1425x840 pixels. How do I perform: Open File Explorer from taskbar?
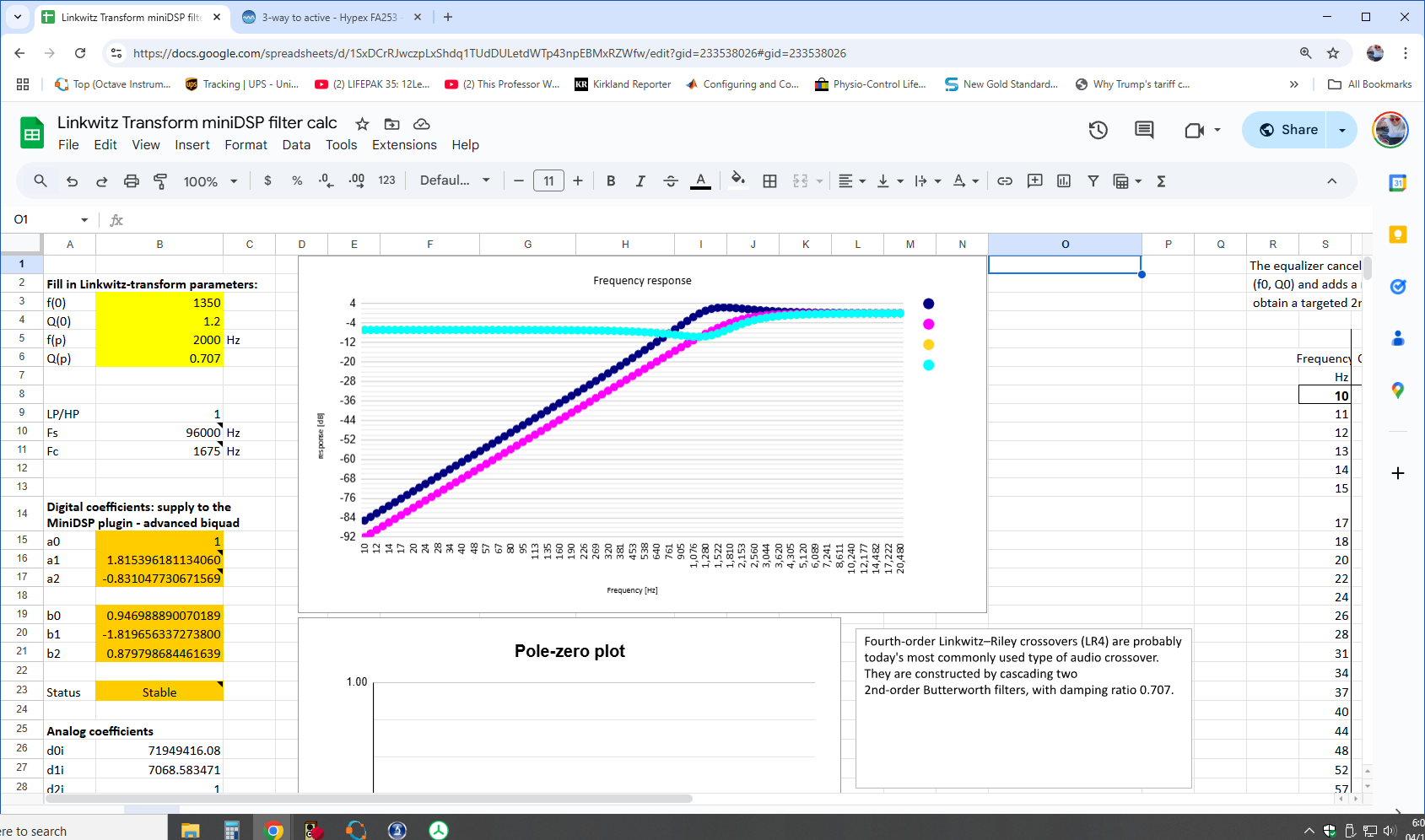[190, 830]
